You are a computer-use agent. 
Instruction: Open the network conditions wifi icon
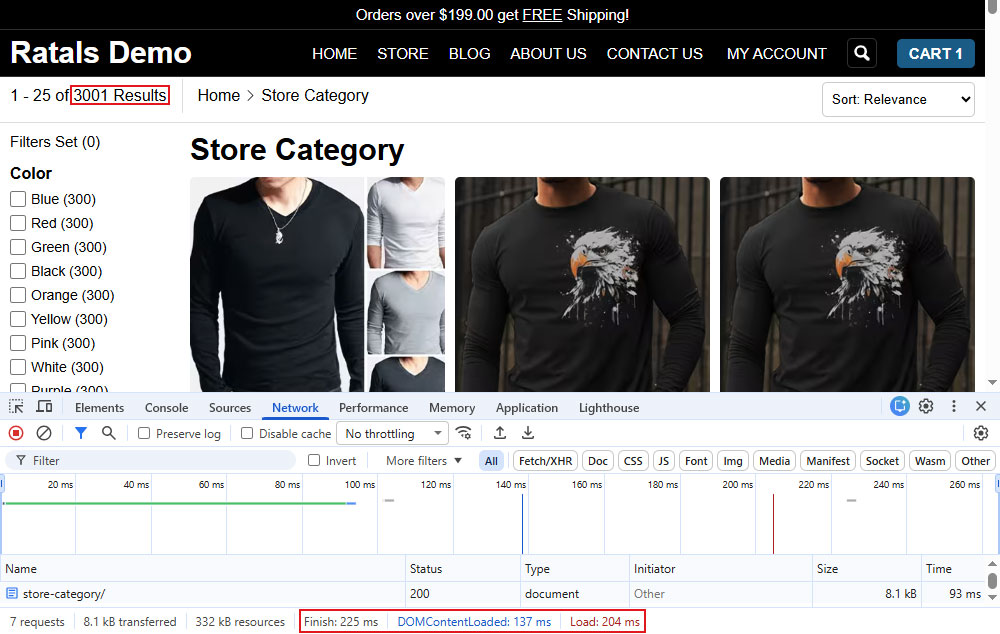click(464, 433)
